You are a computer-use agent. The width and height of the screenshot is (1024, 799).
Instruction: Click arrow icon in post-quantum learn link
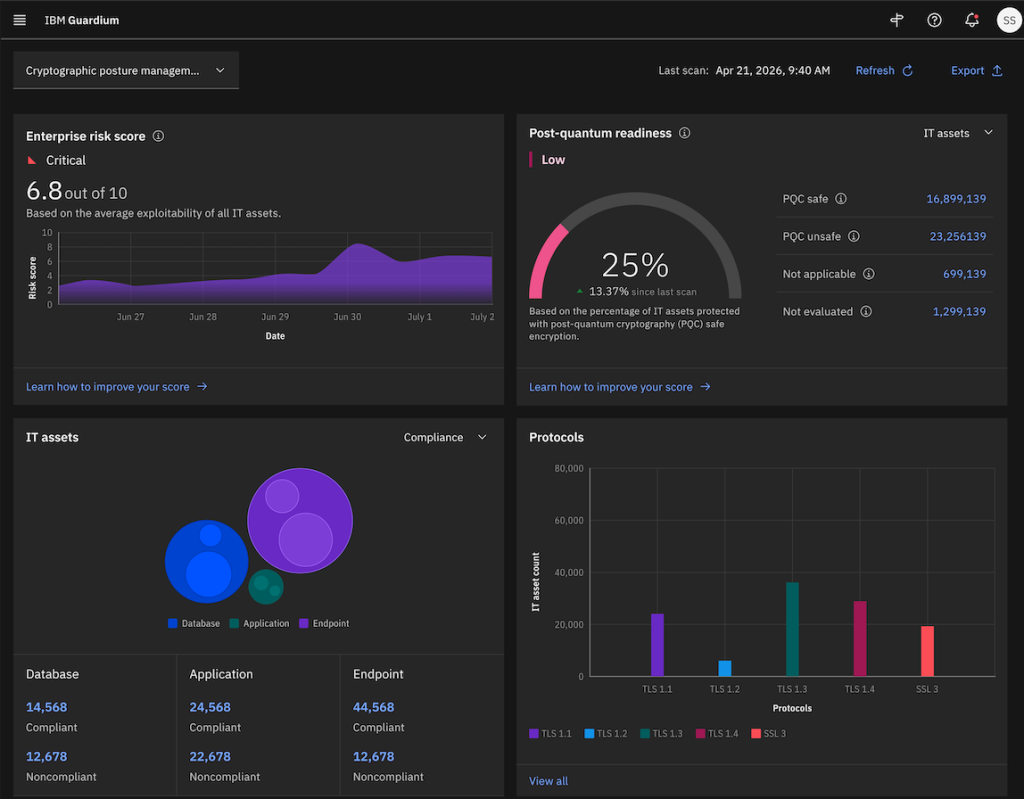pos(705,387)
